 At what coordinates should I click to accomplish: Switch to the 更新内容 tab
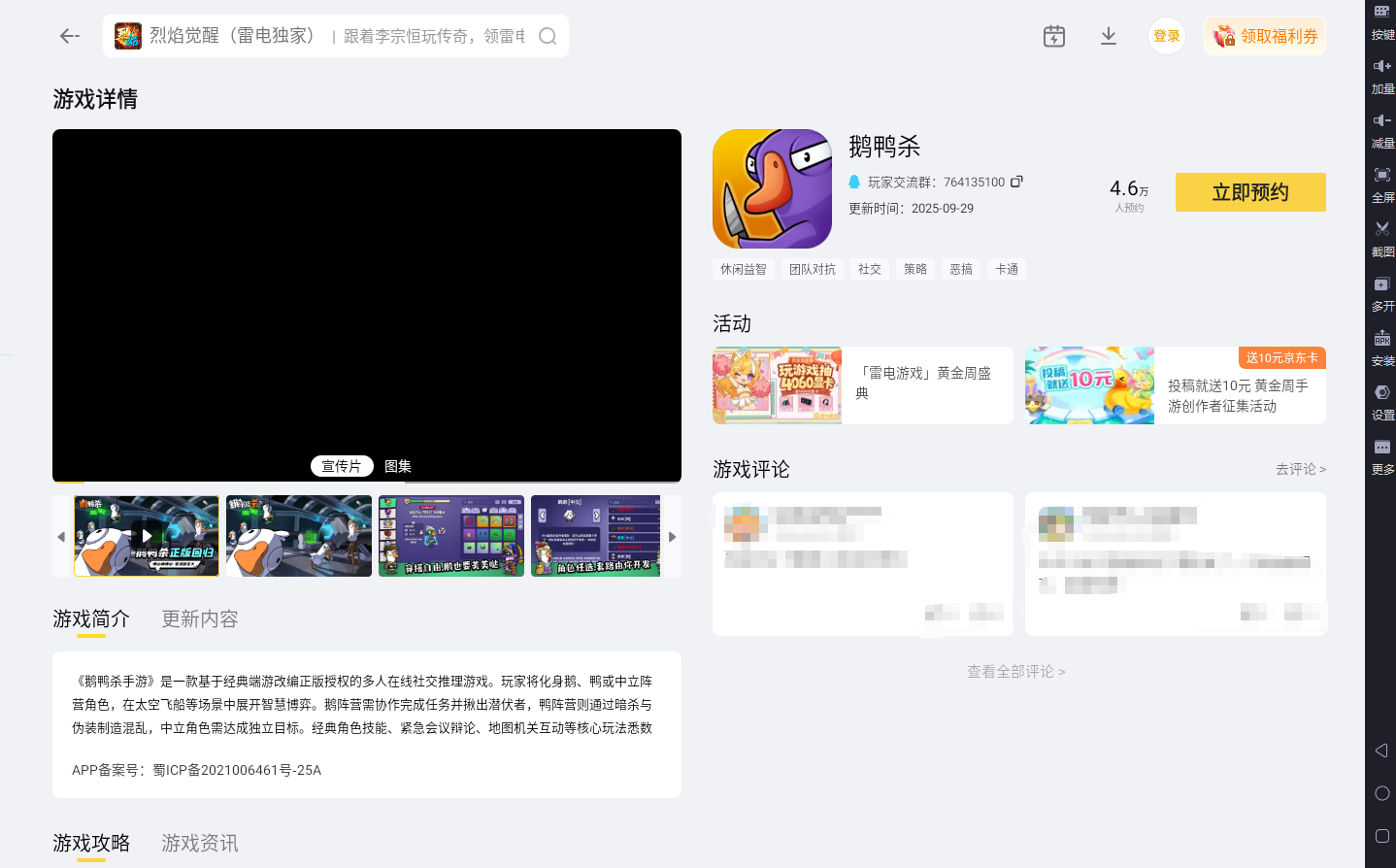click(199, 618)
